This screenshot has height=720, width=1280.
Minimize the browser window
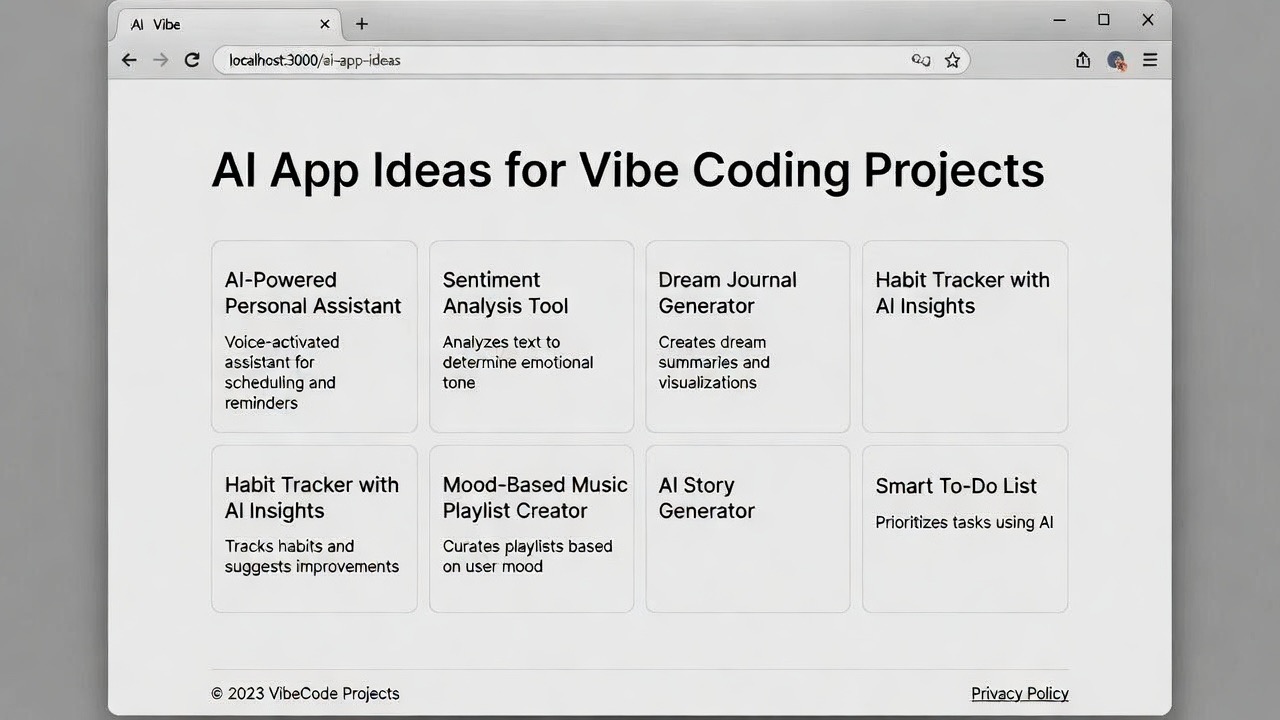pos(1060,20)
